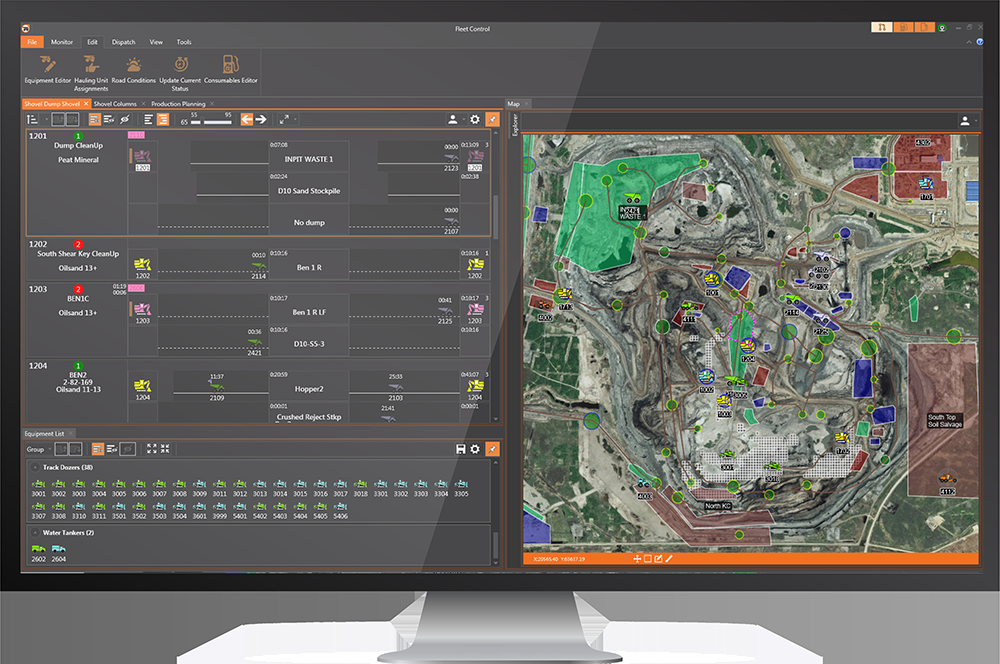This screenshot has height=664, width=1000.
Task: Toggle the hidden-eye visibility button in shovel toolbar
Action: coord(125,119)
